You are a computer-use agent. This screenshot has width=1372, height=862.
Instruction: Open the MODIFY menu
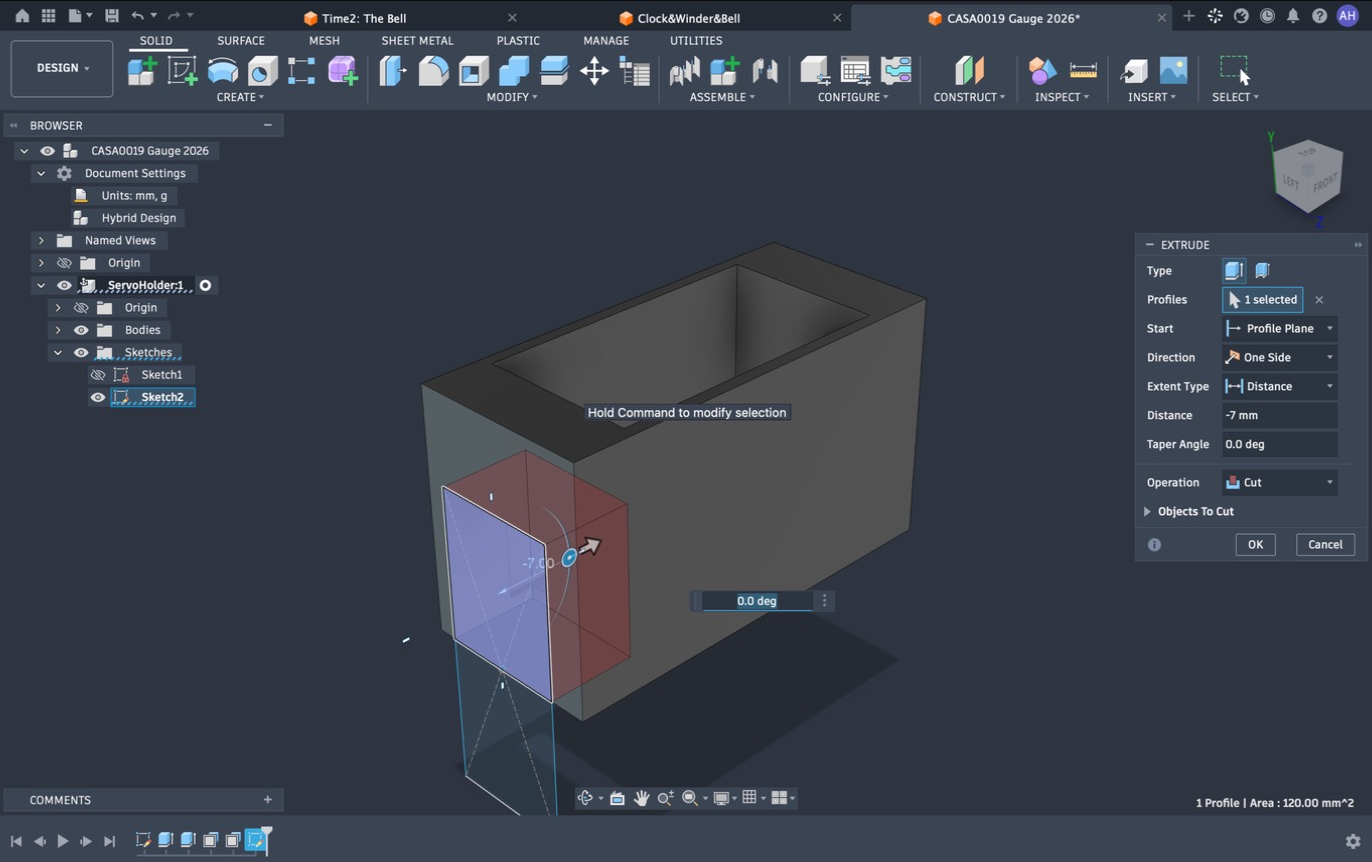[512, 97]
